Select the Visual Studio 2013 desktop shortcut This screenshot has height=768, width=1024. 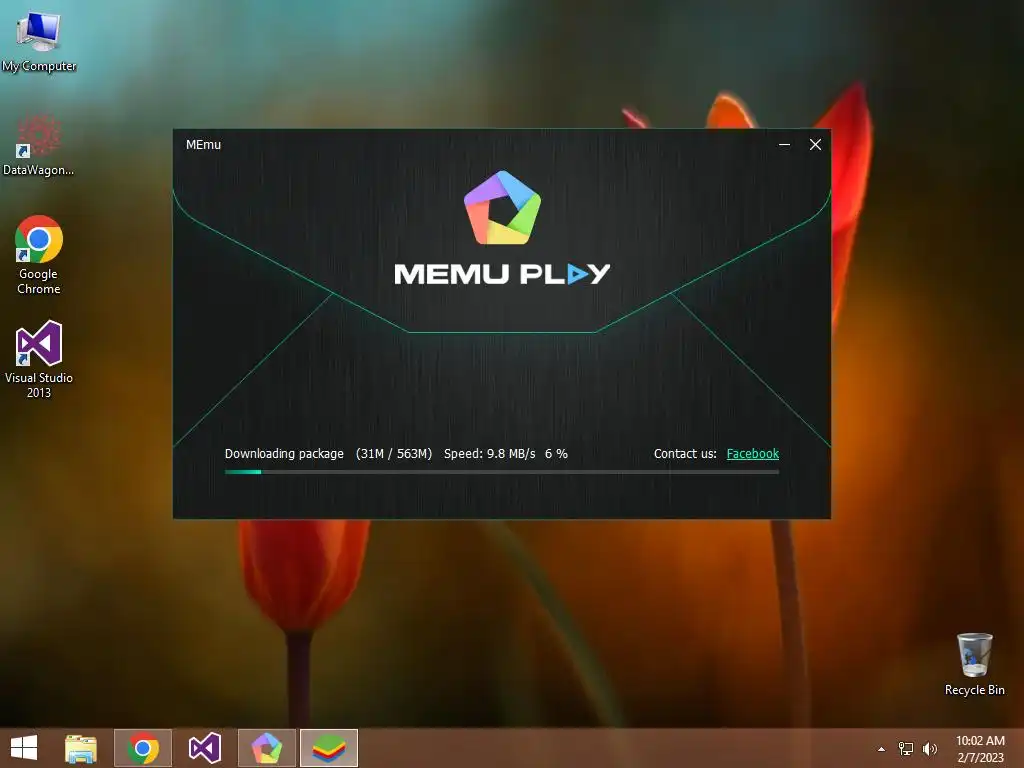pos(39,359)
